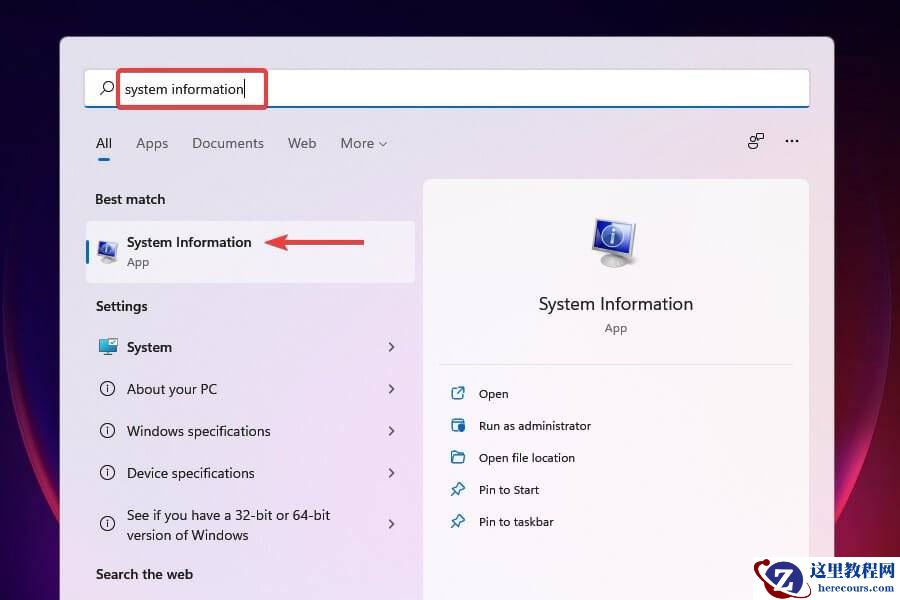This screenshot has width=900, height=600.
Task: Click the search box containing "system information"
Action: tap(447, 88)
